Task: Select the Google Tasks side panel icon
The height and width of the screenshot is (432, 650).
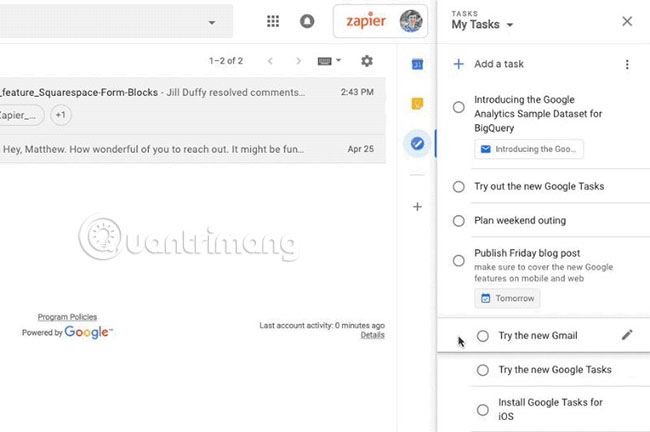Action: [417, 143]
